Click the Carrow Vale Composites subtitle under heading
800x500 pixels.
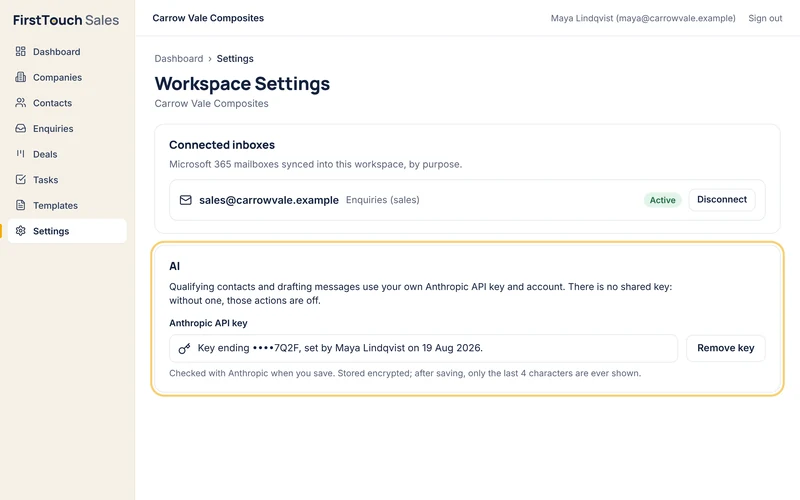[x=211, y=104]
